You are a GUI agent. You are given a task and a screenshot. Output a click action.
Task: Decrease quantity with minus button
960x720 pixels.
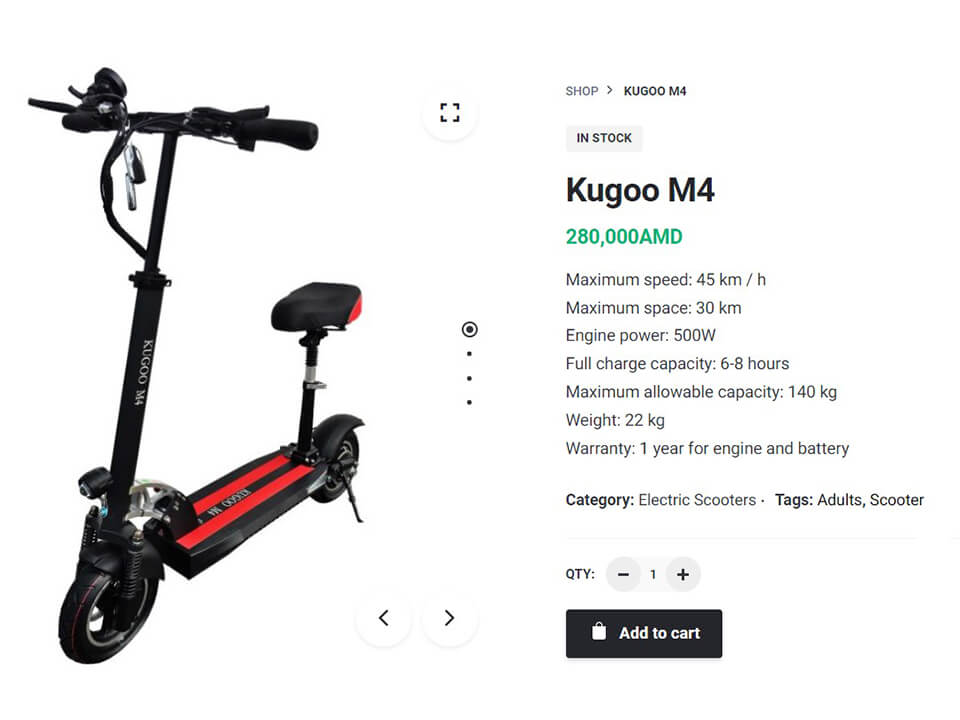pyautogui.click(x=623, y=574)
